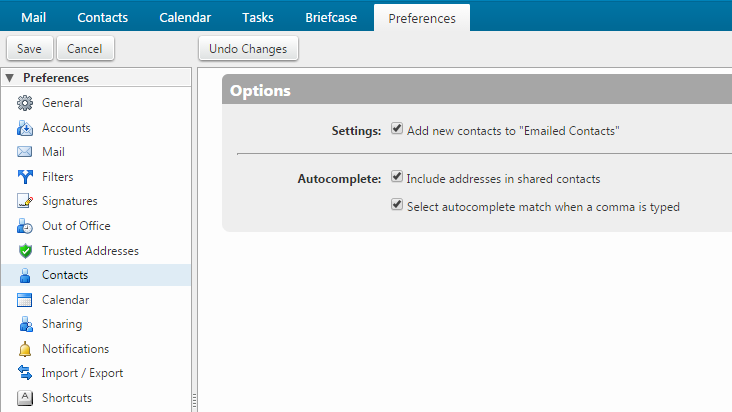This screenshot has height=412, width=732.
Task: Select the Accounts icon in sidebar
Action: click(25, 128)
